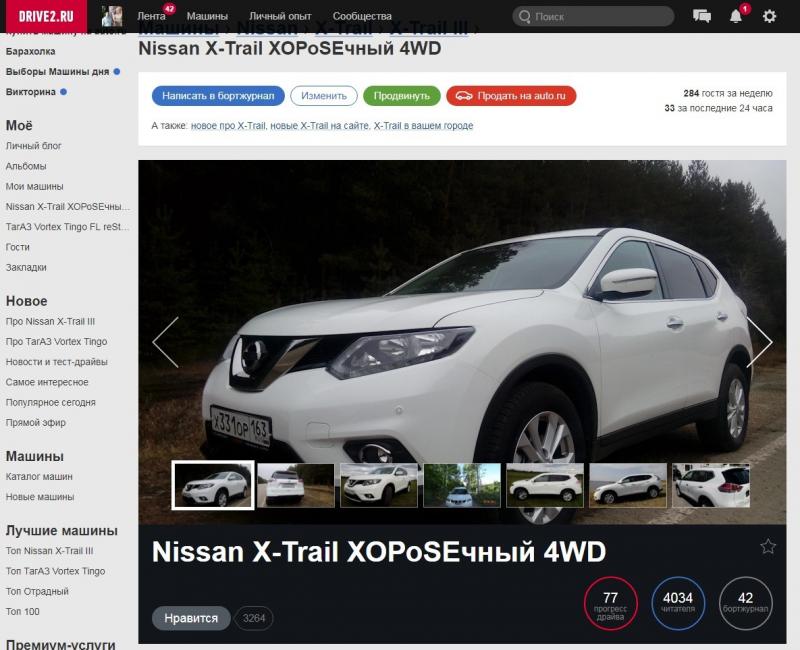Open Топ Отрадный in the sidebar
Image resolution: width=800 pixels, height=650 pixels.
[x=37, y=591]
